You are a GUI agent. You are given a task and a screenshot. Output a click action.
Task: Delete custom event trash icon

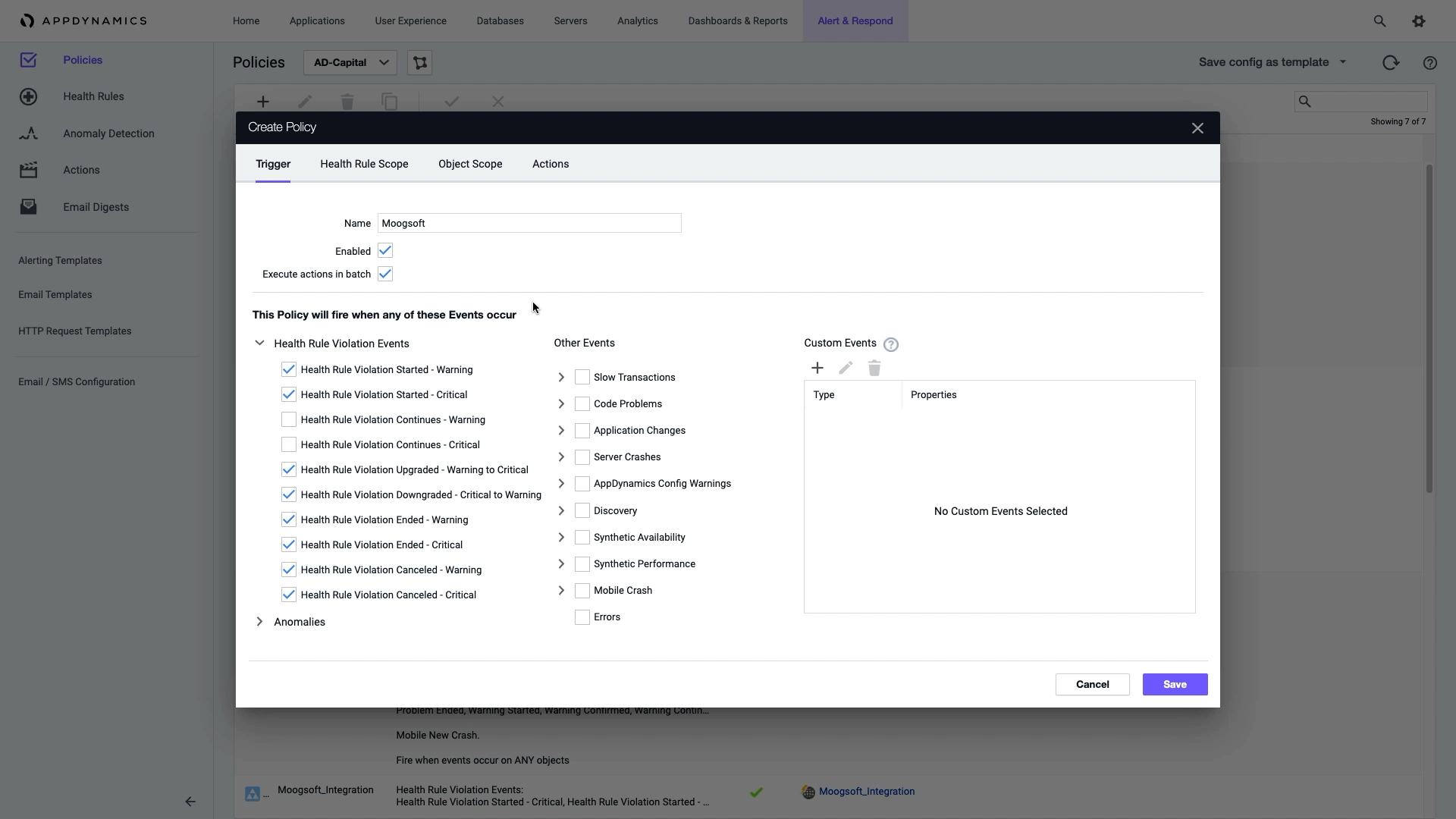874,368
